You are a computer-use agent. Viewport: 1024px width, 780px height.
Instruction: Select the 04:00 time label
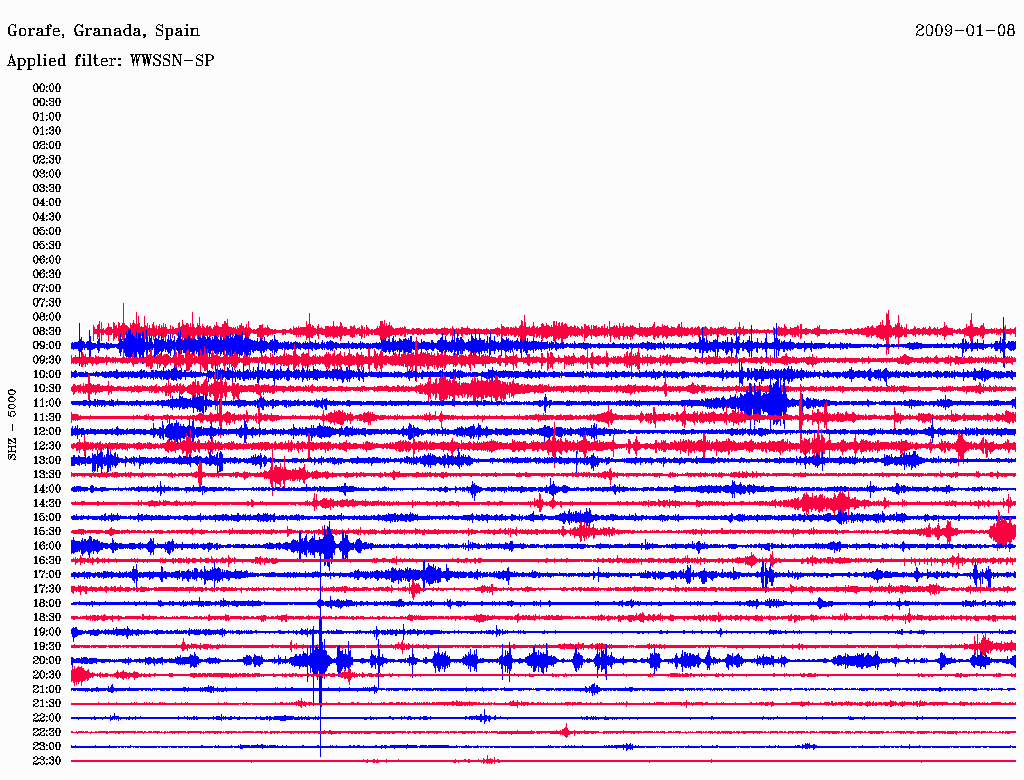coord(46,203)
